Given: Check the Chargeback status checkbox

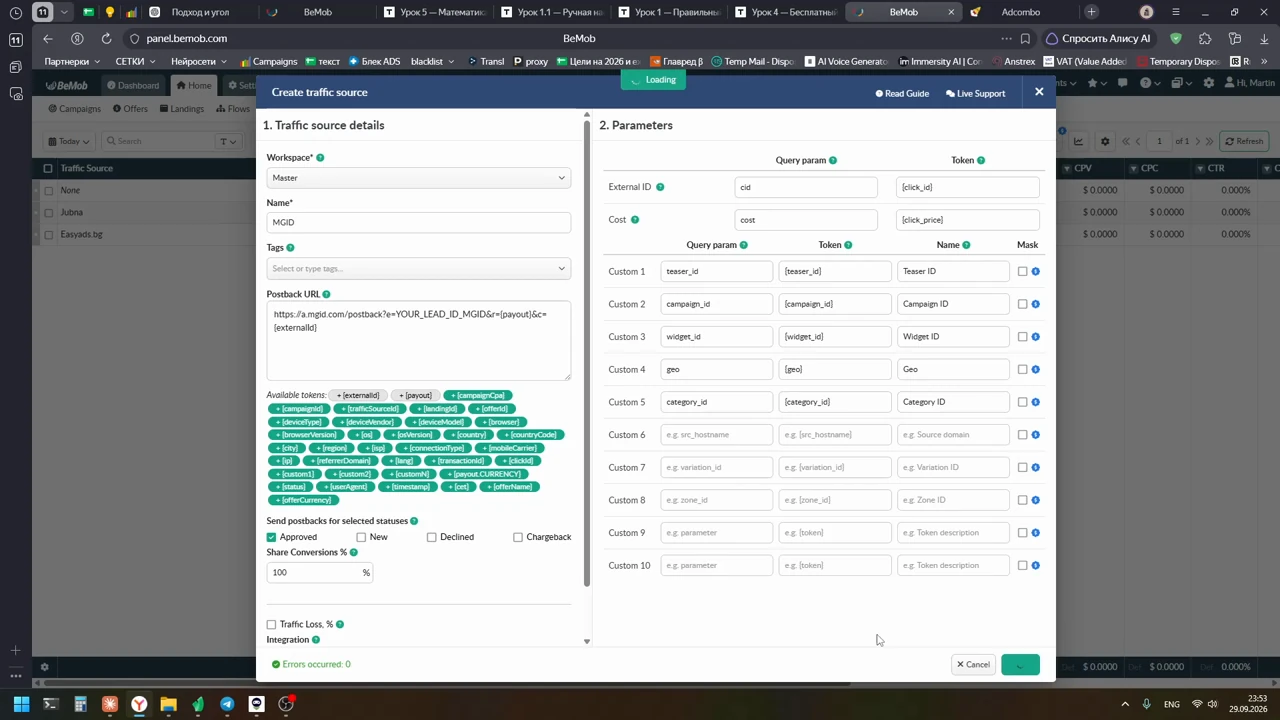Looking at the screenshot, I should (518, 537).
